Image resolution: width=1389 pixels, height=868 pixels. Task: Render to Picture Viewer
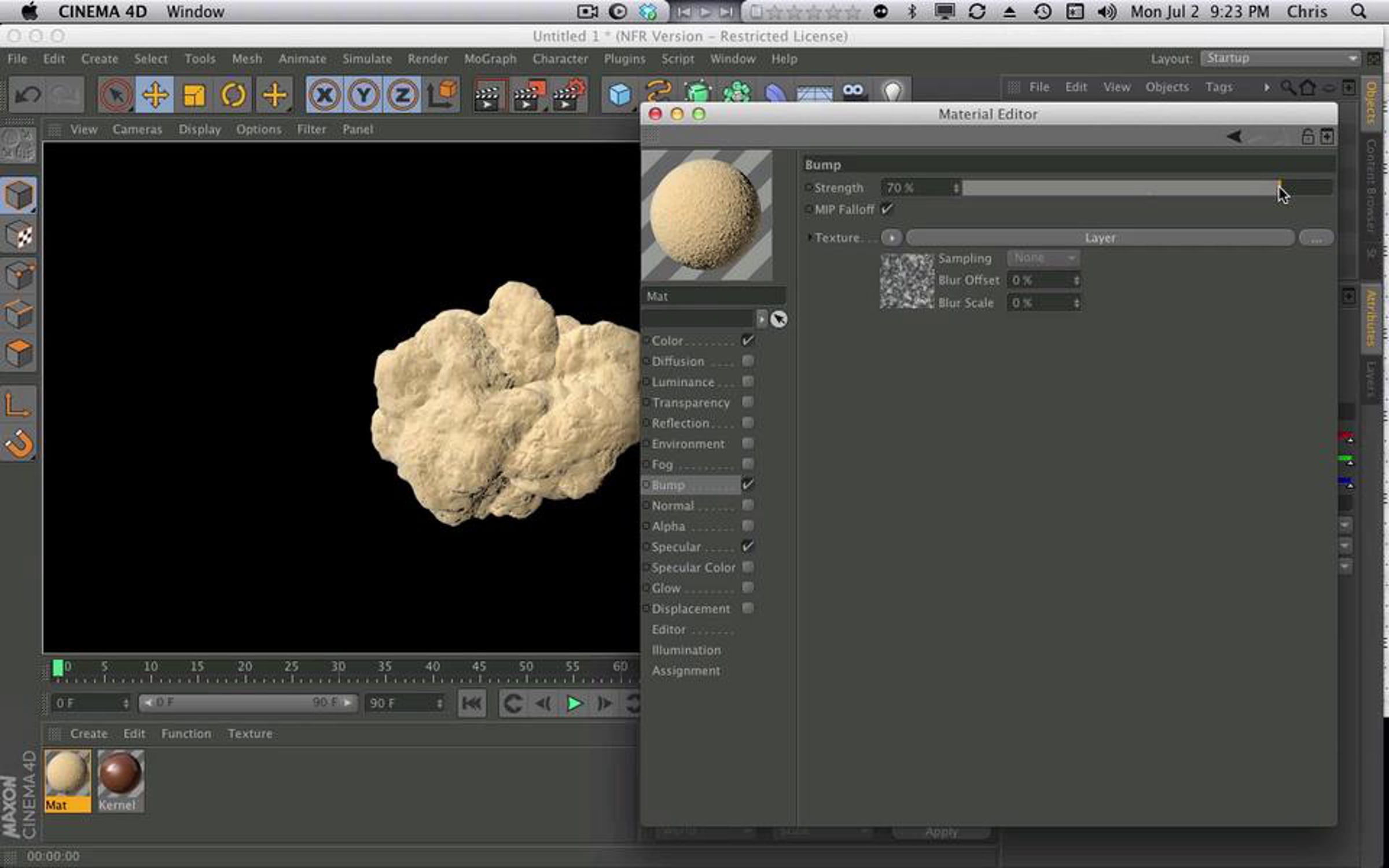(529, 94)
